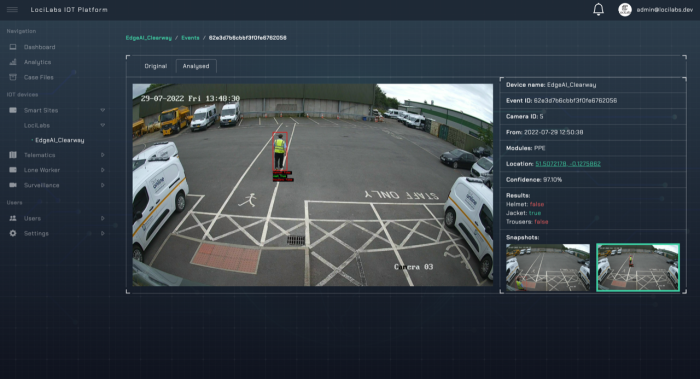Click the main analysed camera image
This screenshot has width=700, height=379.
[313, 185]
